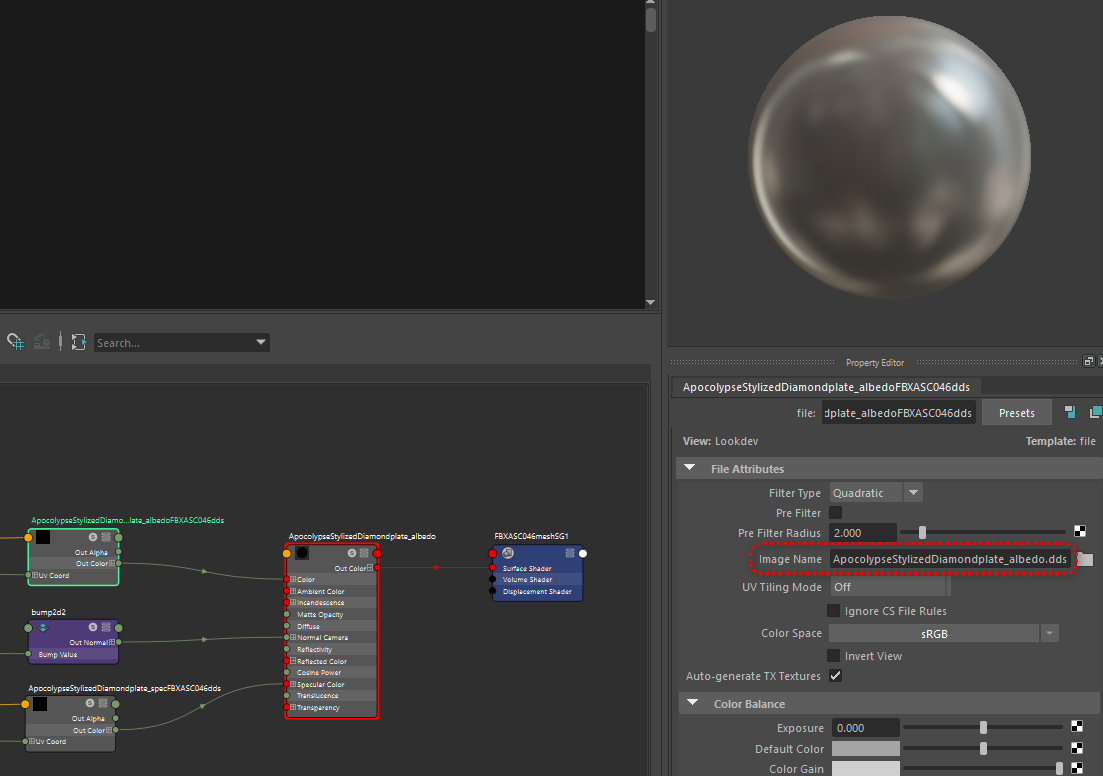The image size is (1103, 776).
Task: Click the Image Name browse folder icon
Action: [1085, 560]
